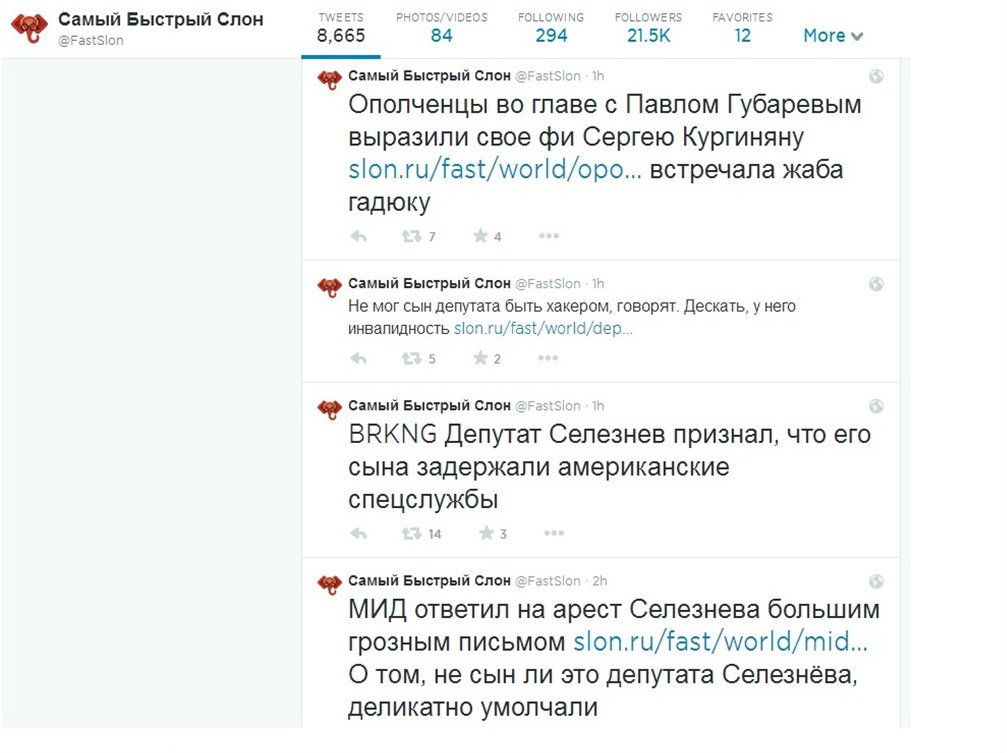Expand more actions on хакером tweet
The height and width of the screenshot is (753, 1007).
tap(549, 359)
